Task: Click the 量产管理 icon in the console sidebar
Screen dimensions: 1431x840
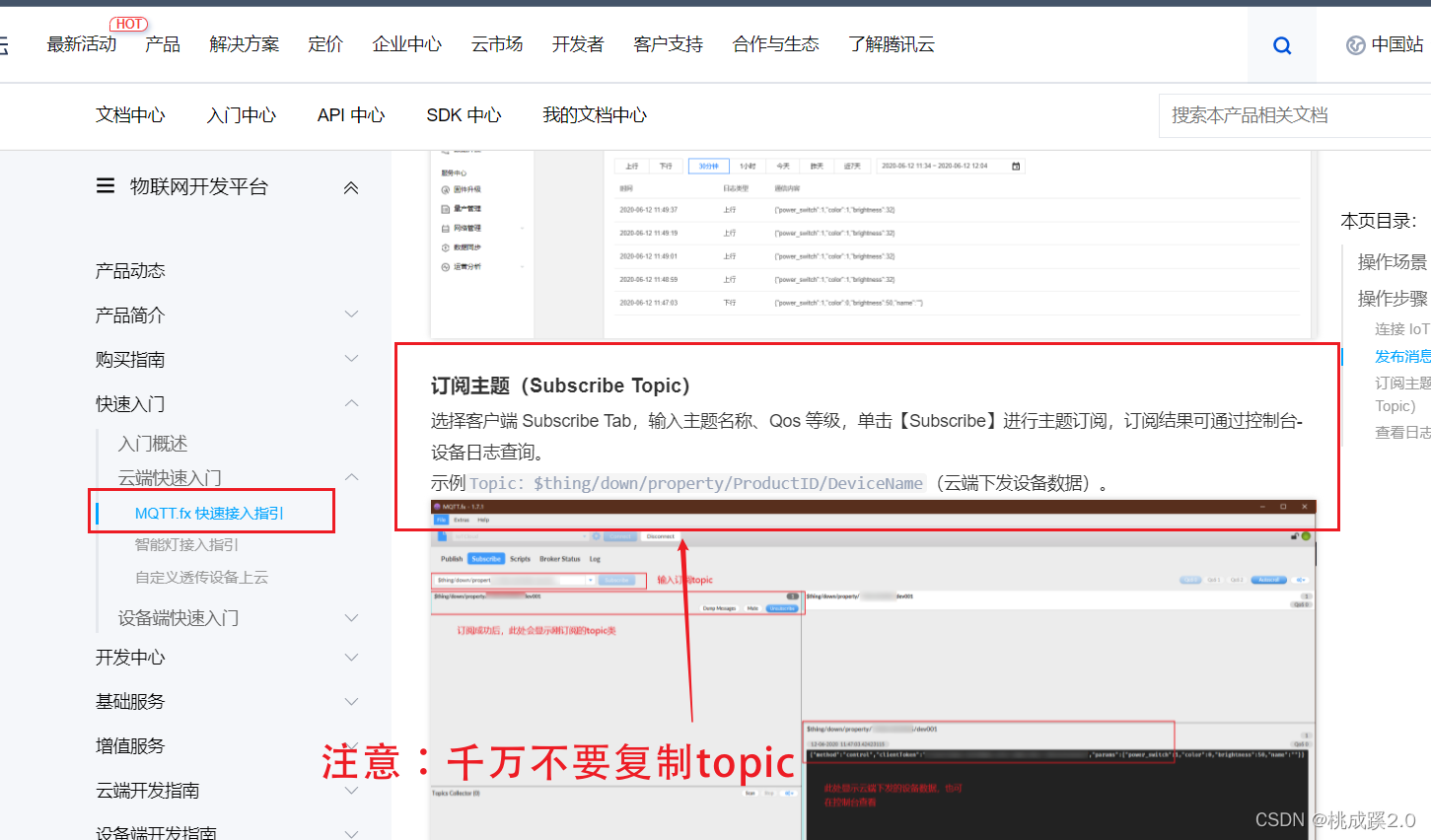Action: 445,209
